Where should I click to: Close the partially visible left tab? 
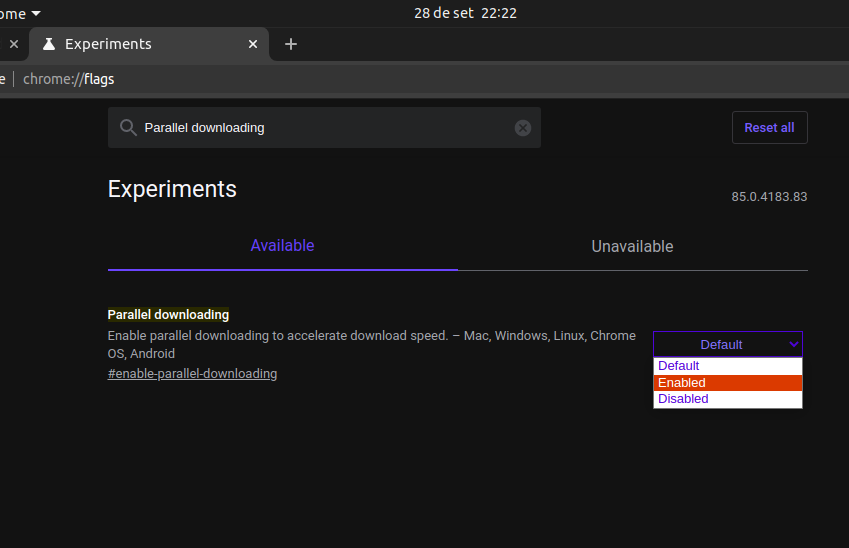[14, 44]
